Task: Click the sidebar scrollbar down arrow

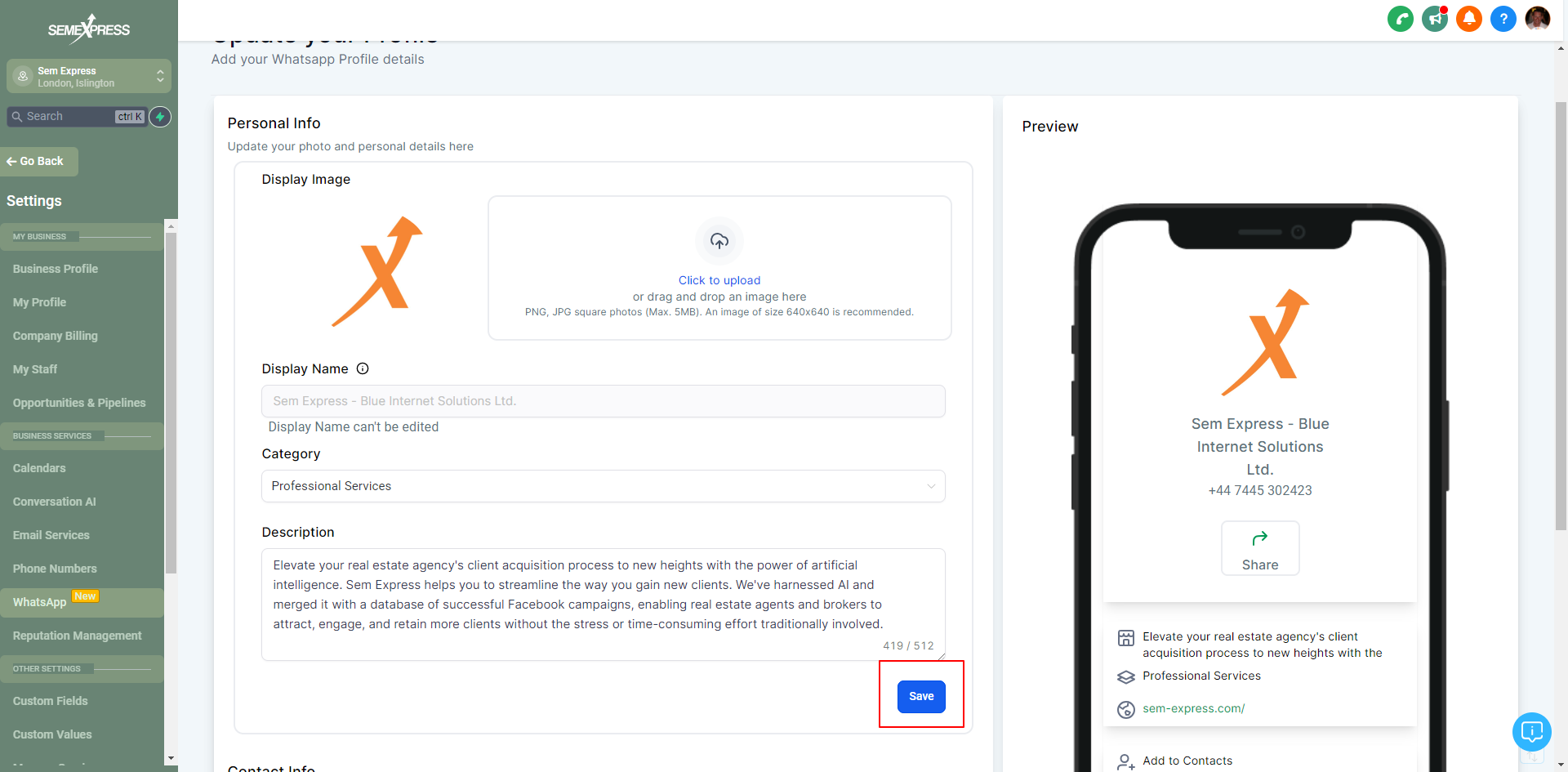Action: (x=171, y=759)
